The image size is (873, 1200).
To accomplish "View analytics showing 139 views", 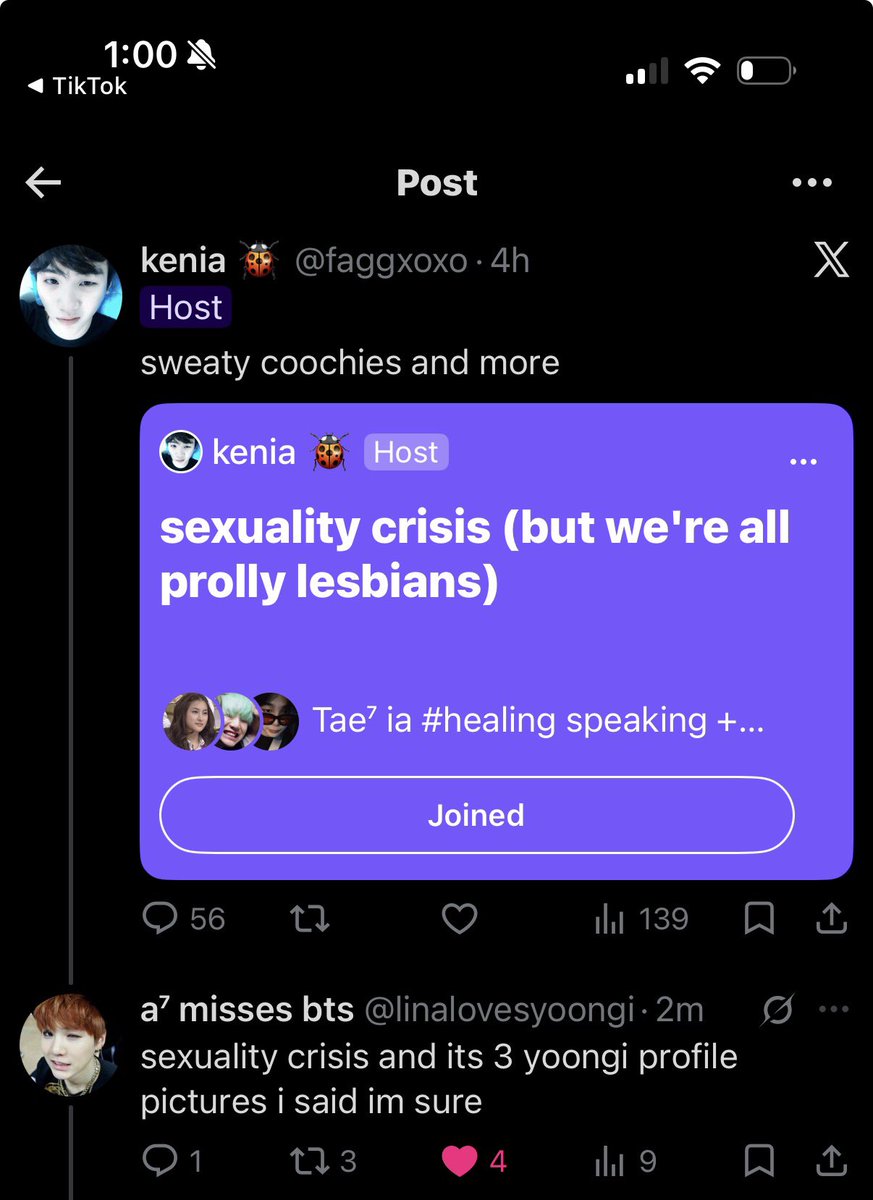I will tap(641, 919).
